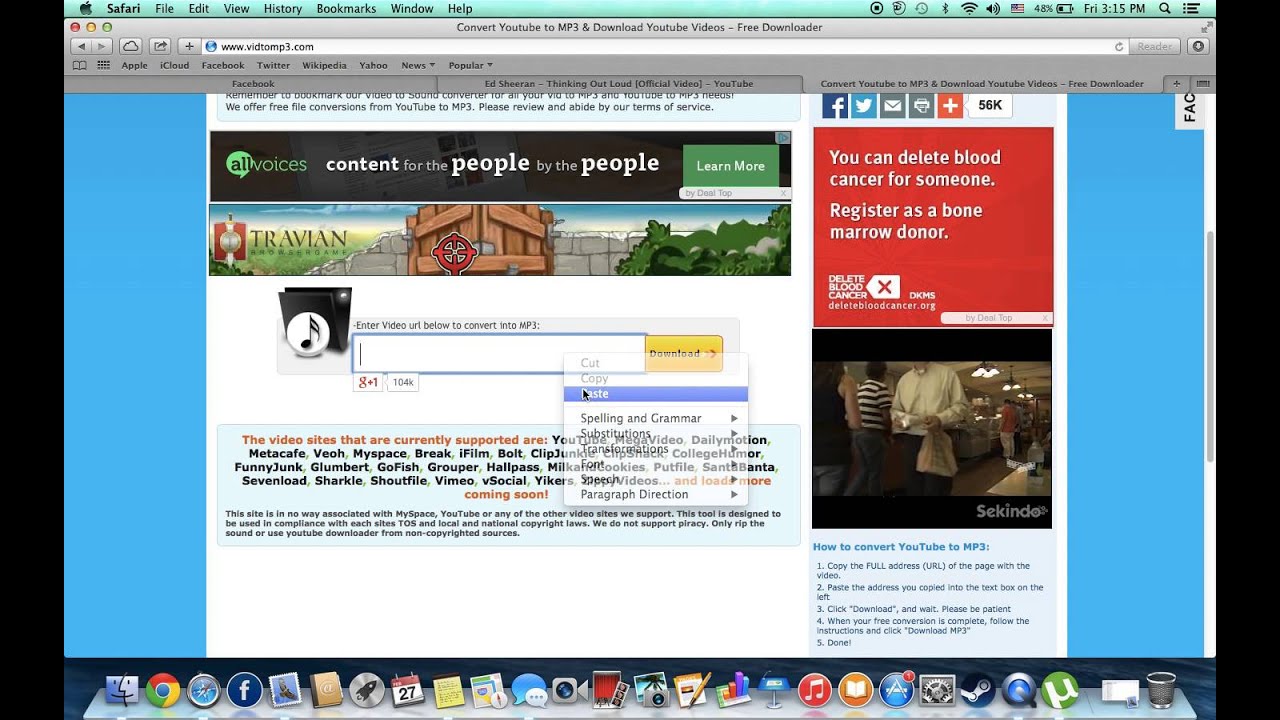
Task: Open Bookmarks menu in menu bar
Action: pyautogui.click(x=346, y=8)
